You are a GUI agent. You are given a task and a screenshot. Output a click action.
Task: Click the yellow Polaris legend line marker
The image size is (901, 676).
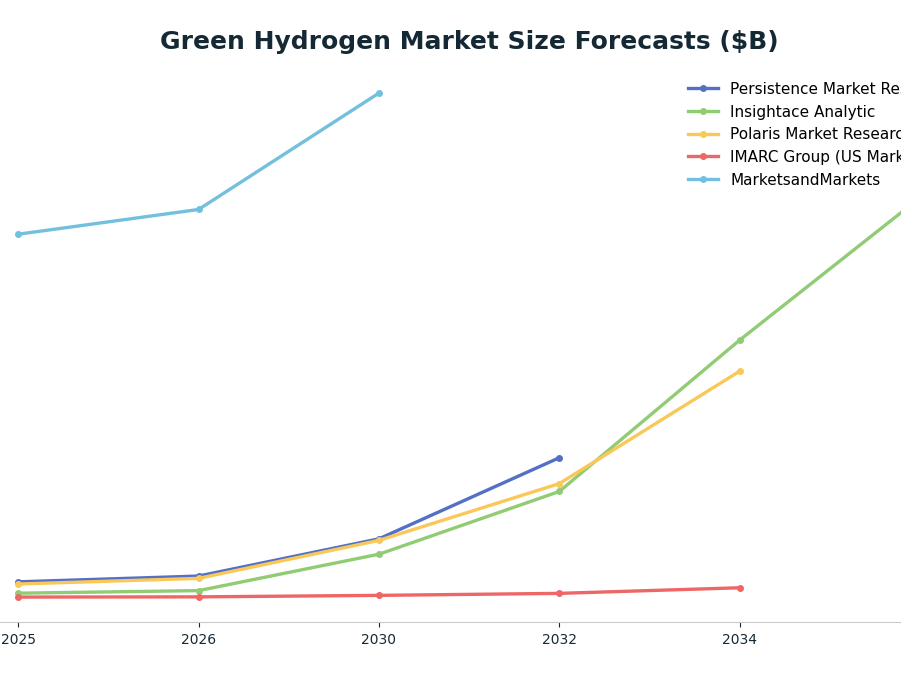[703, 135]
